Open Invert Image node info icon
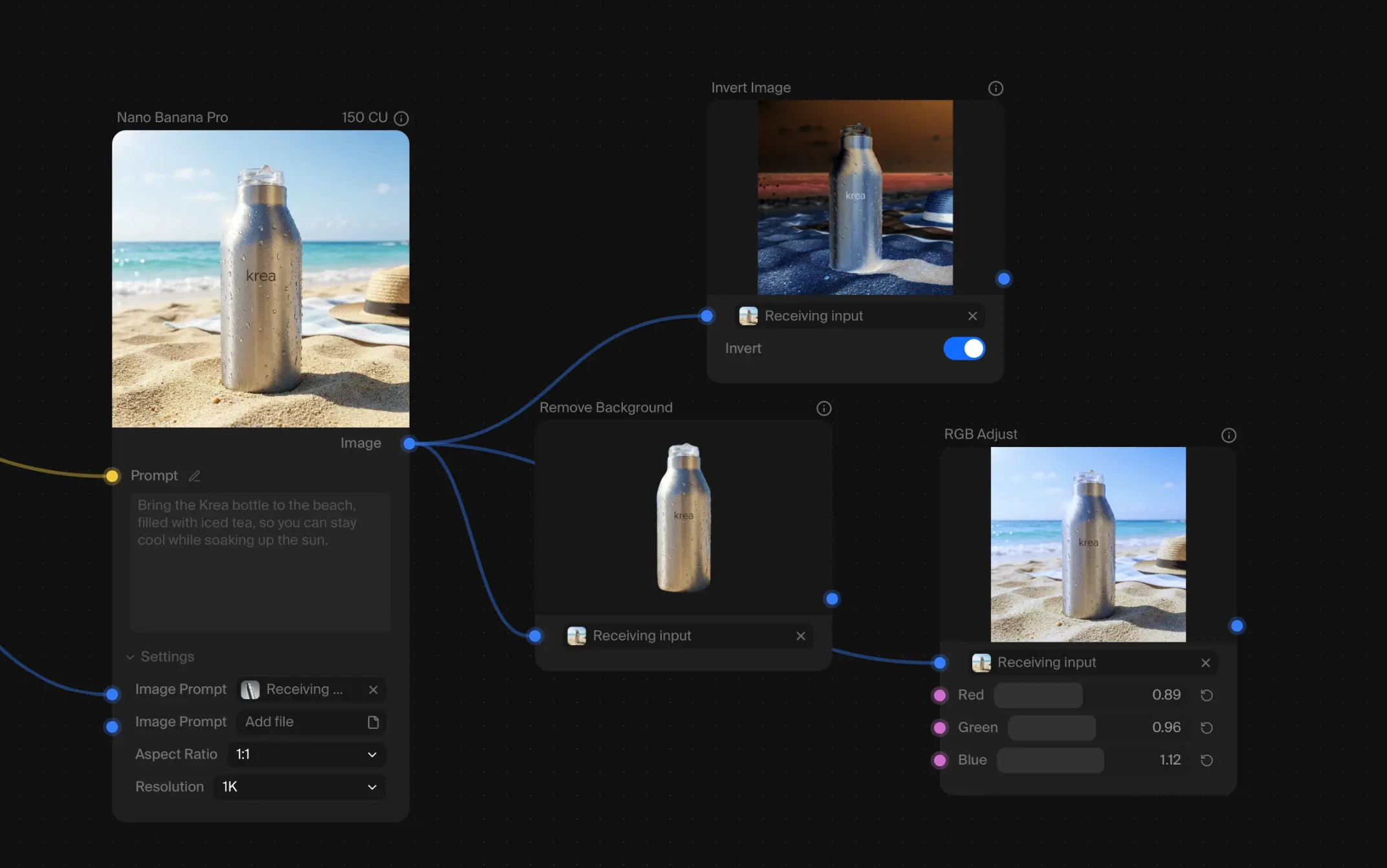The height and width of the screenshot is (868, 1387). [x=995, y=89]
